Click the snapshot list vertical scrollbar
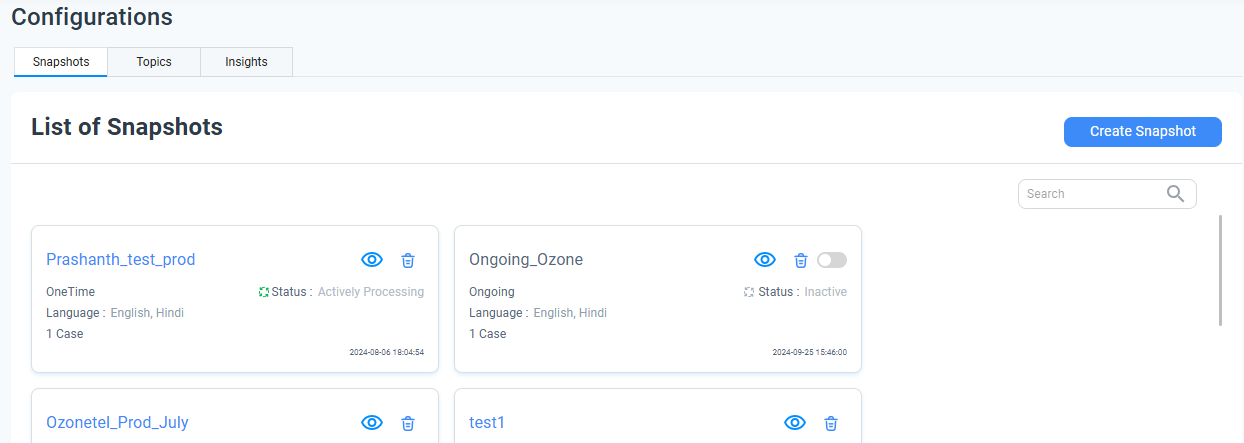1244x443 pixels. [x=1220, y=270]
